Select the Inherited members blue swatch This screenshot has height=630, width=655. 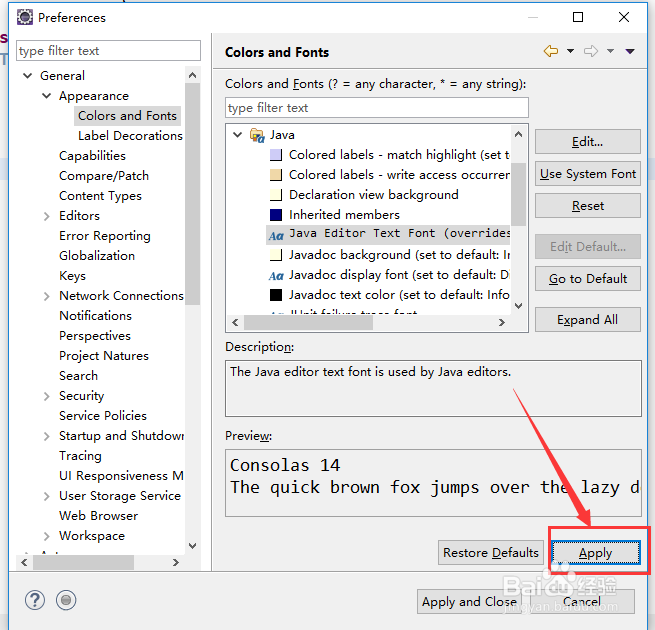(276, 215)
